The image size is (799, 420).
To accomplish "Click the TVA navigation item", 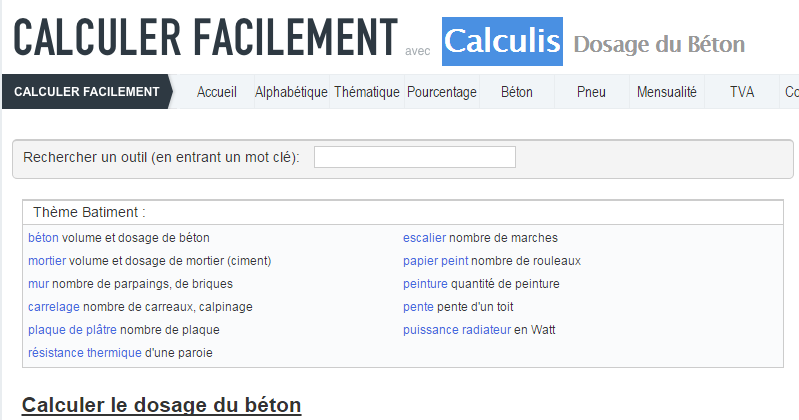I will coord(741,92).
